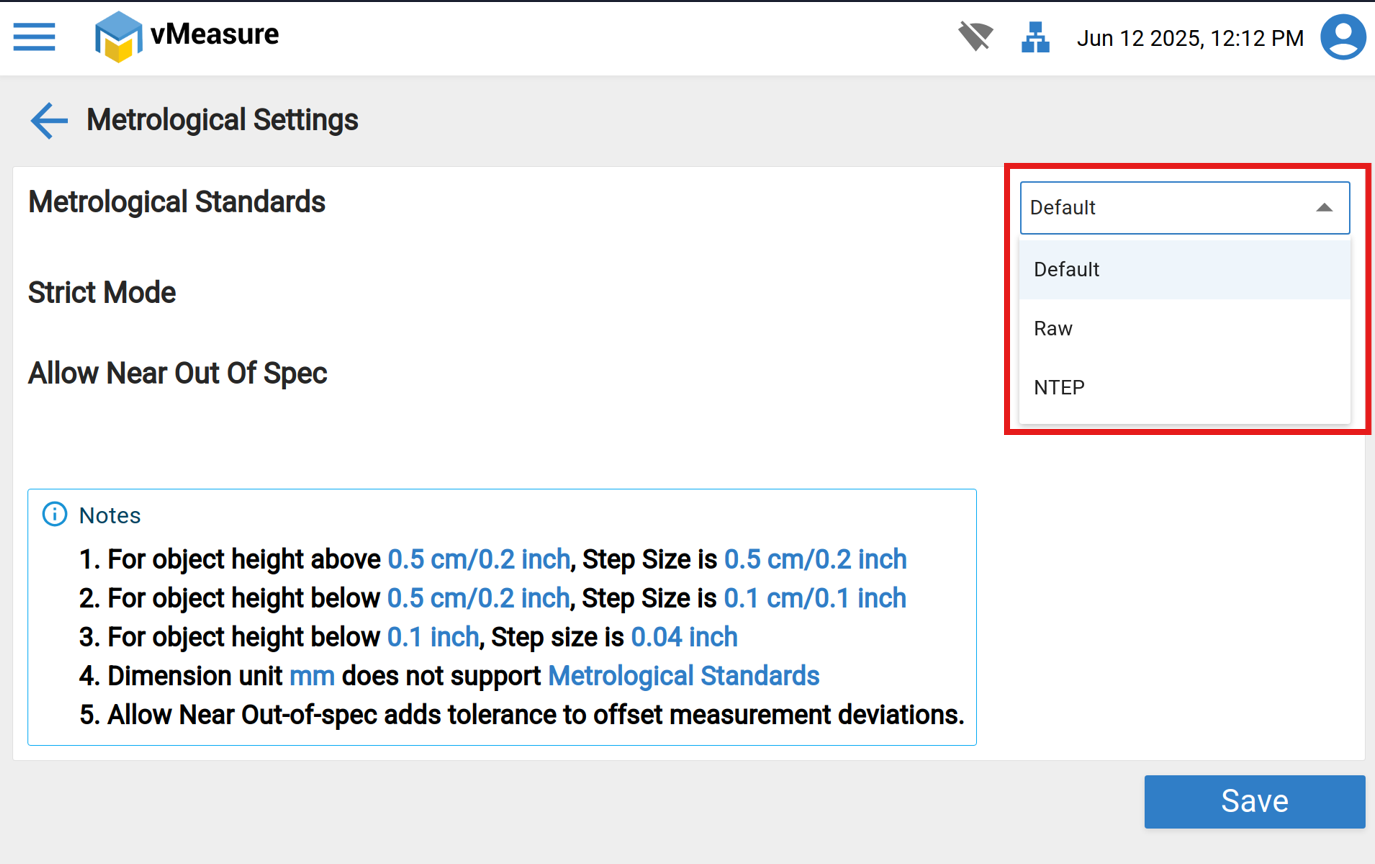Click the blue Metrological Standards text in Notes

pos(683,676)
